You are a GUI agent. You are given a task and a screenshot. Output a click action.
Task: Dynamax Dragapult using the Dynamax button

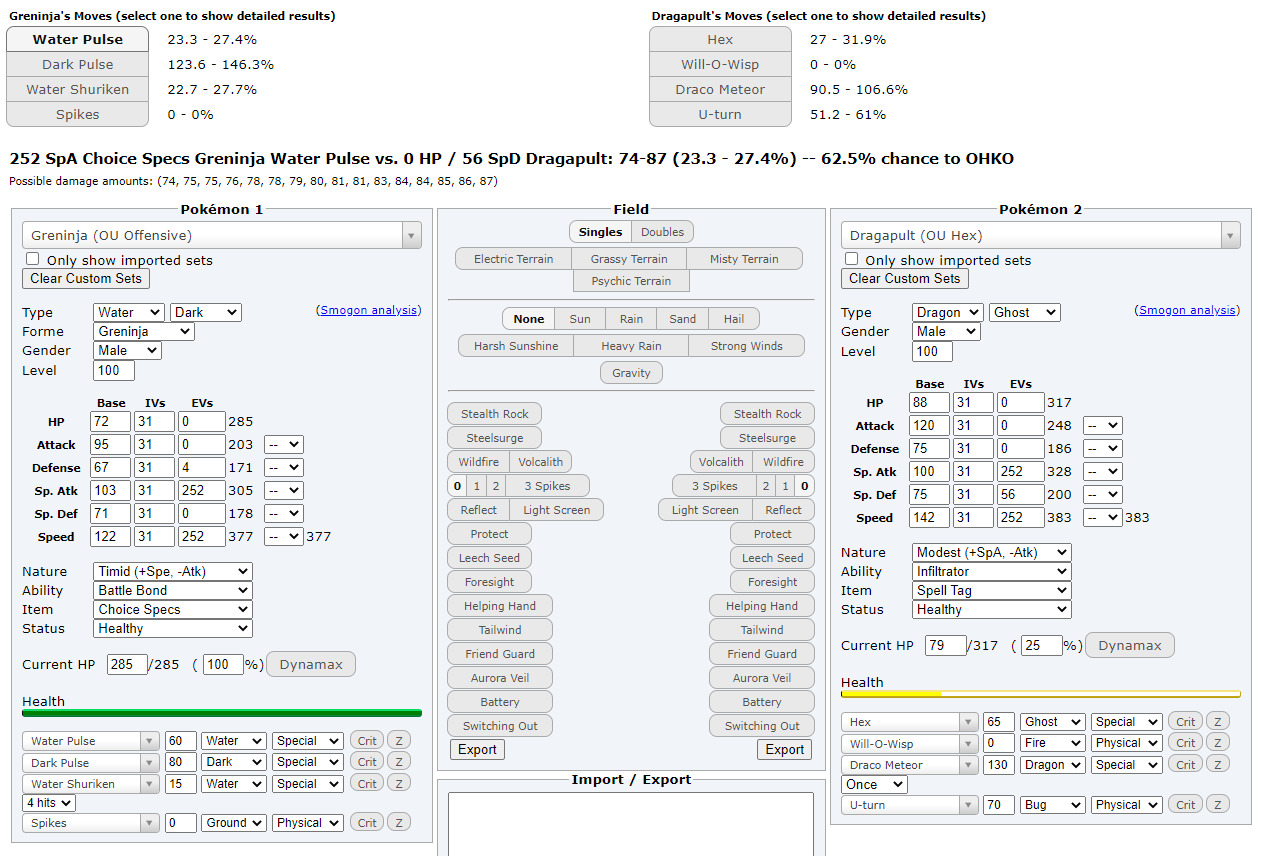(1130, 645)
